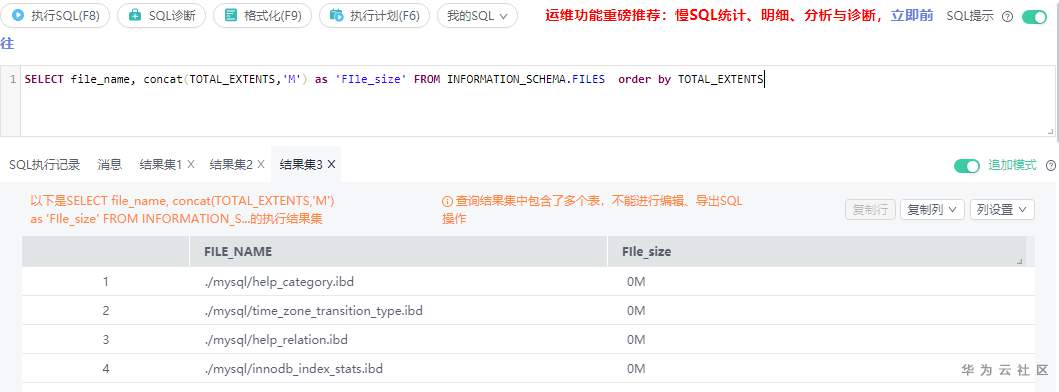Click the 复制行 button

(x=871, y=210)
